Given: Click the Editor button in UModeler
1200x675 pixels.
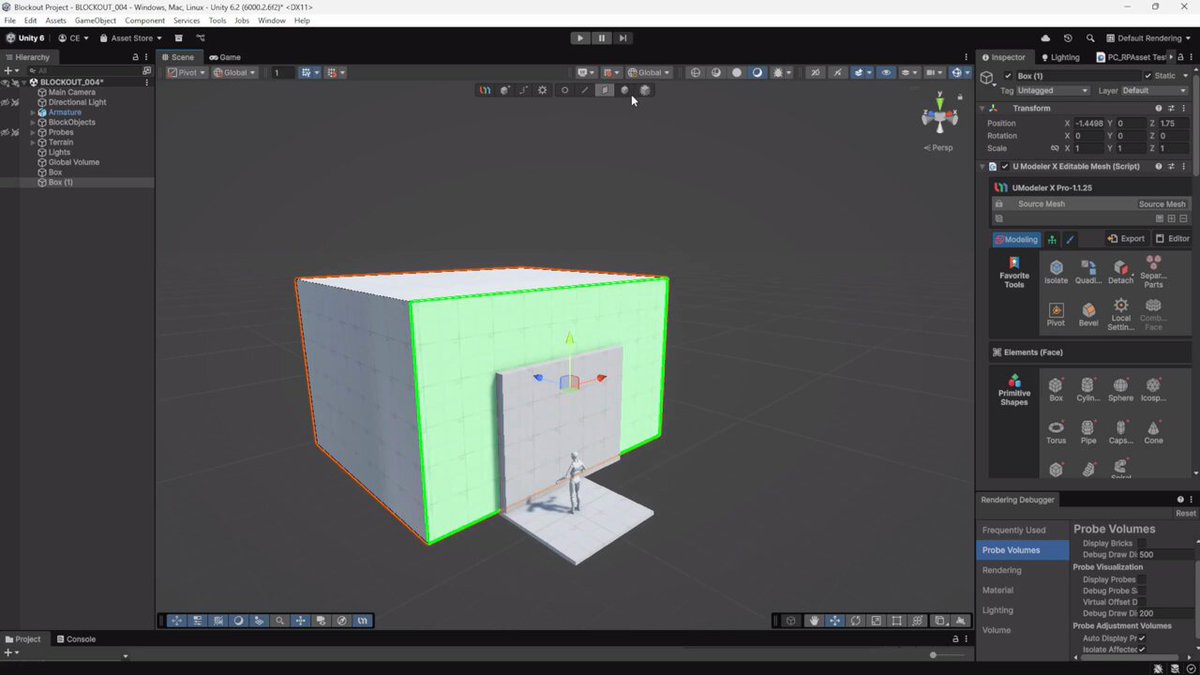Looking at the screenshot, I should click(1172, 239).
